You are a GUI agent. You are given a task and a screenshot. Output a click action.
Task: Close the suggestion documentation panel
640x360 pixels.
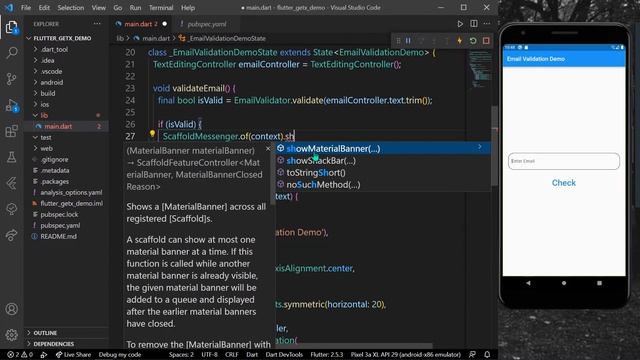click(268, 149)
